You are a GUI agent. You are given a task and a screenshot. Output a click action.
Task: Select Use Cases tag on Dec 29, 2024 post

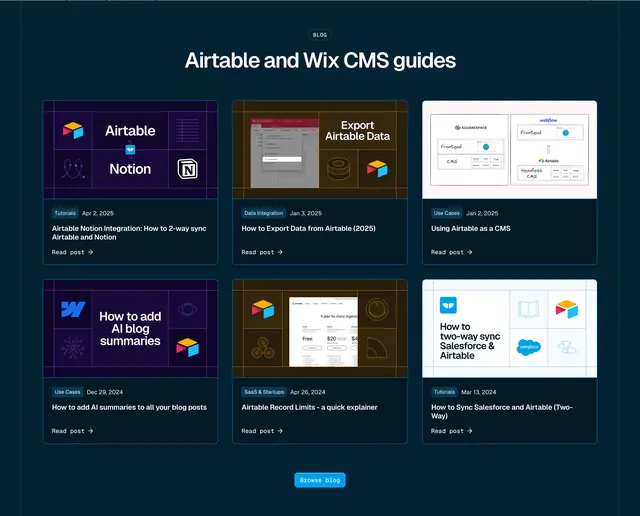point(67,392)
